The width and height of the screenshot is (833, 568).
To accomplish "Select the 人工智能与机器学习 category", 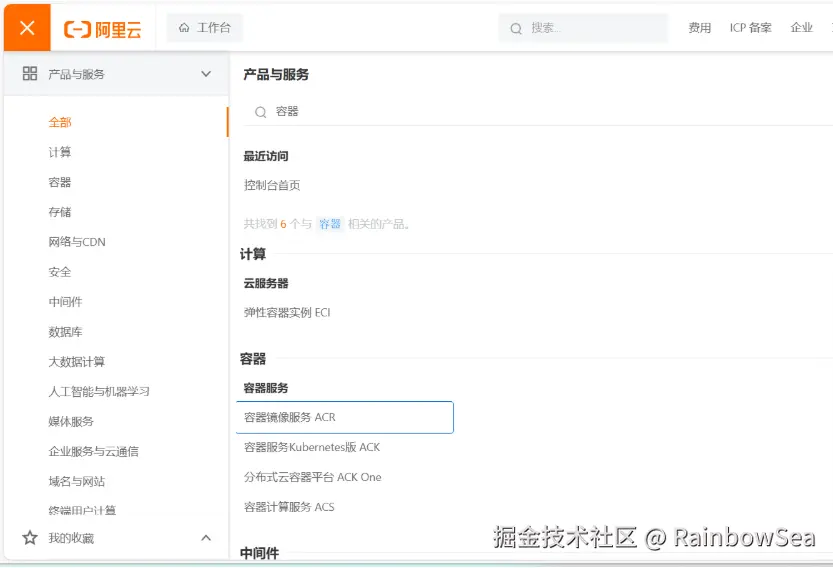I will coord(99,392).
